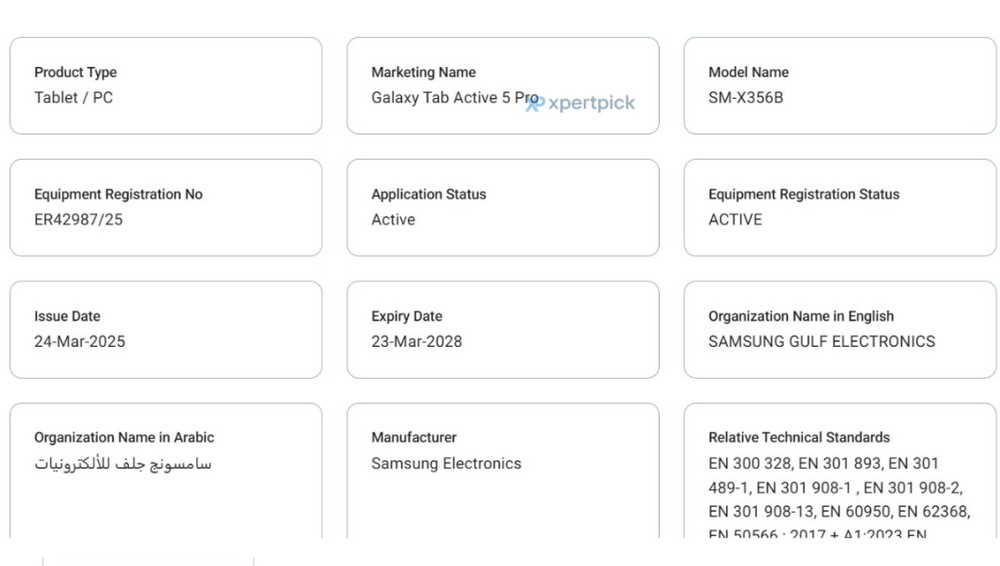Click the xpertpick watermark logo
The width and height of the screenshot is (1000, 566).
(580, 103)
